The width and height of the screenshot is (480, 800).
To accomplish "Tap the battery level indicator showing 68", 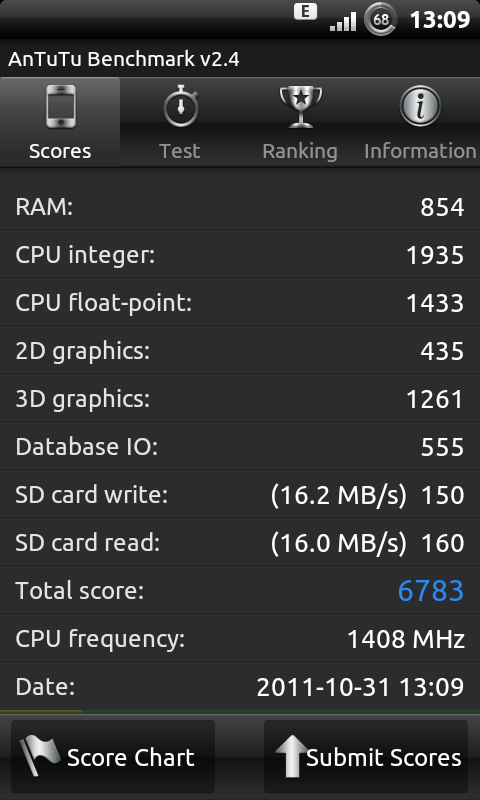I will (381, 19).
